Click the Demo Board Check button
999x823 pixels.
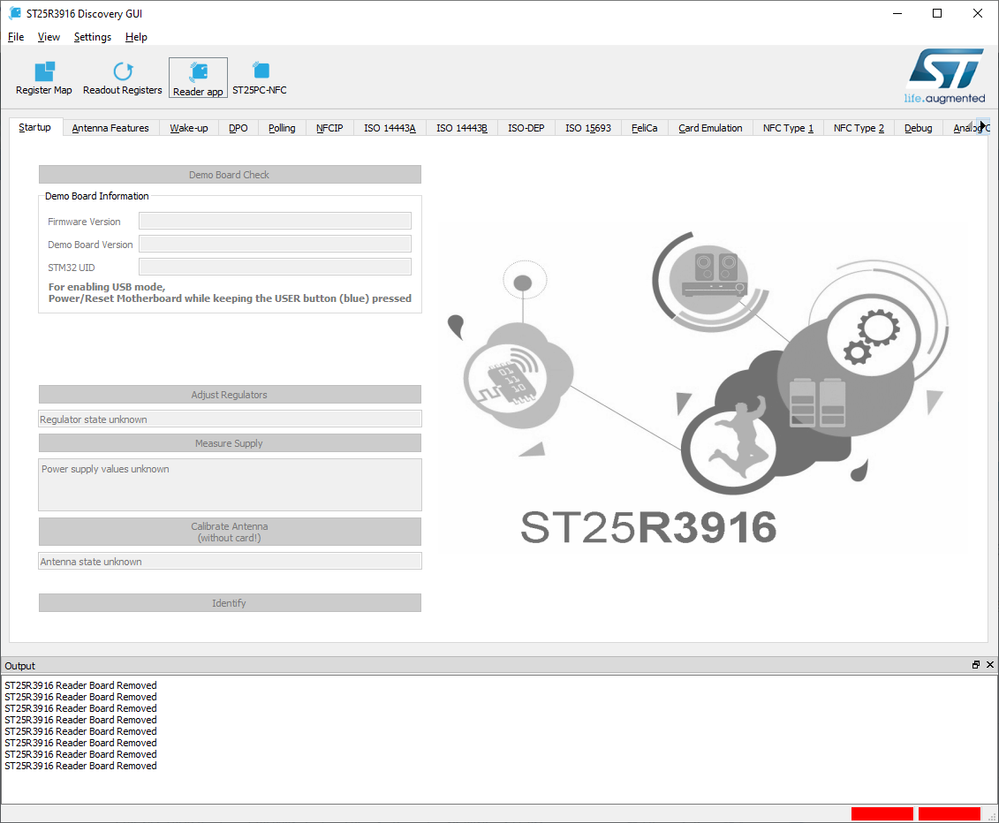229,175
